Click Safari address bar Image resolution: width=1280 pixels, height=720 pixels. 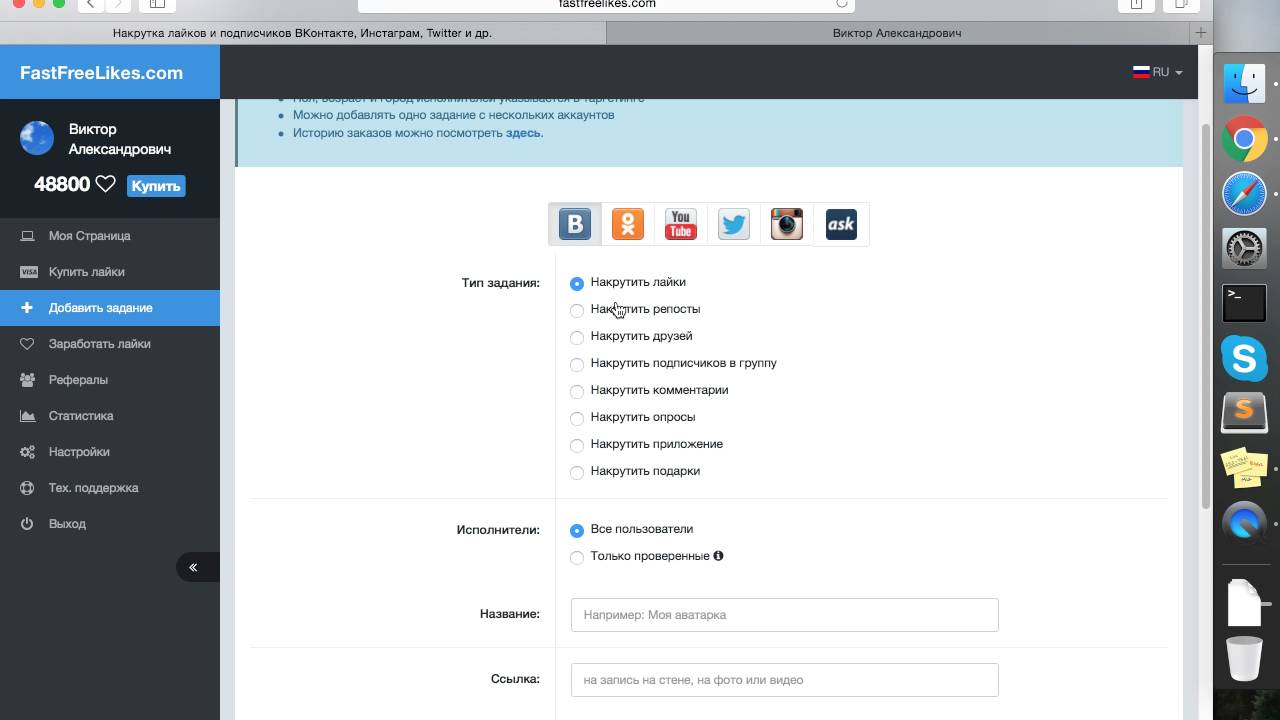[606, 5]
